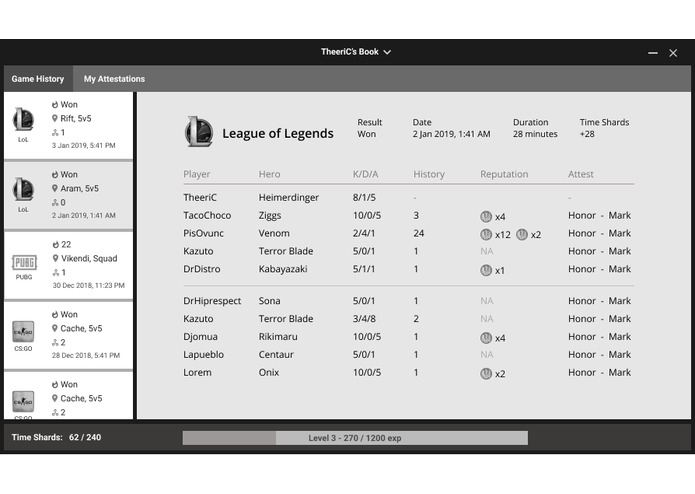Click the League of Legends logo in match details
This screenshot has width=695, height=494.
[x=199, y=132]
